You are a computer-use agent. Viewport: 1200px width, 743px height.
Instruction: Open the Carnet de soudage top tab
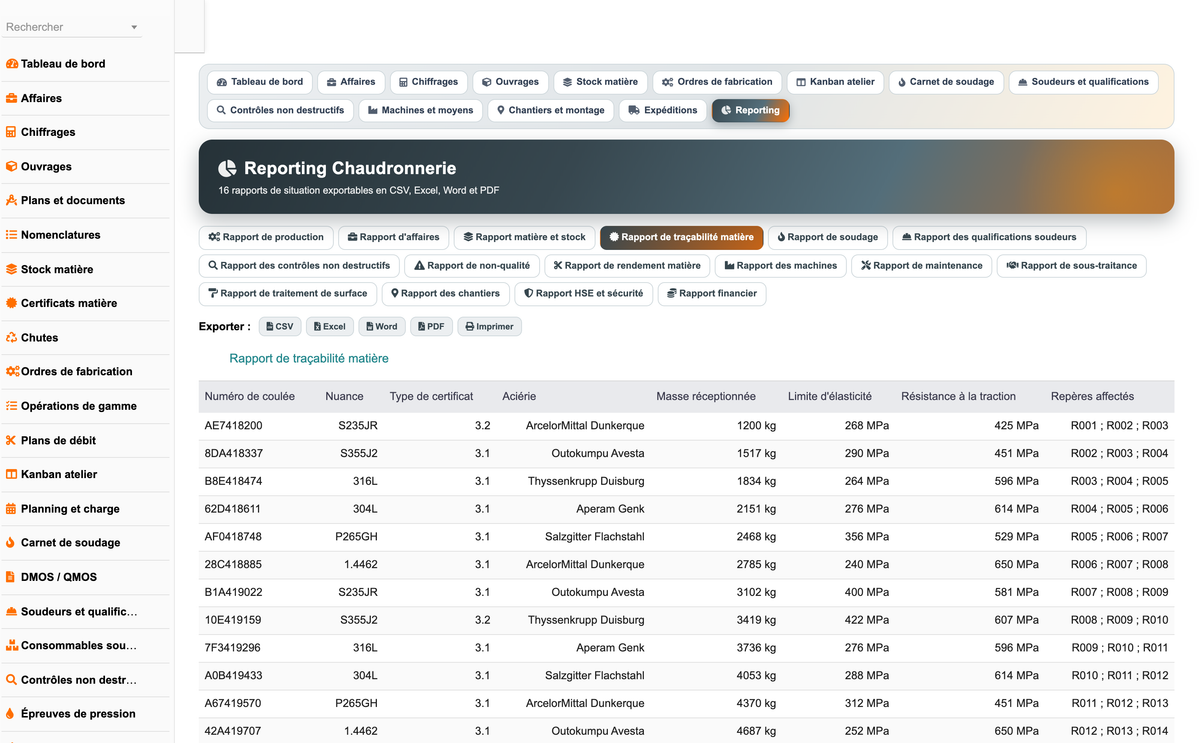946,82
